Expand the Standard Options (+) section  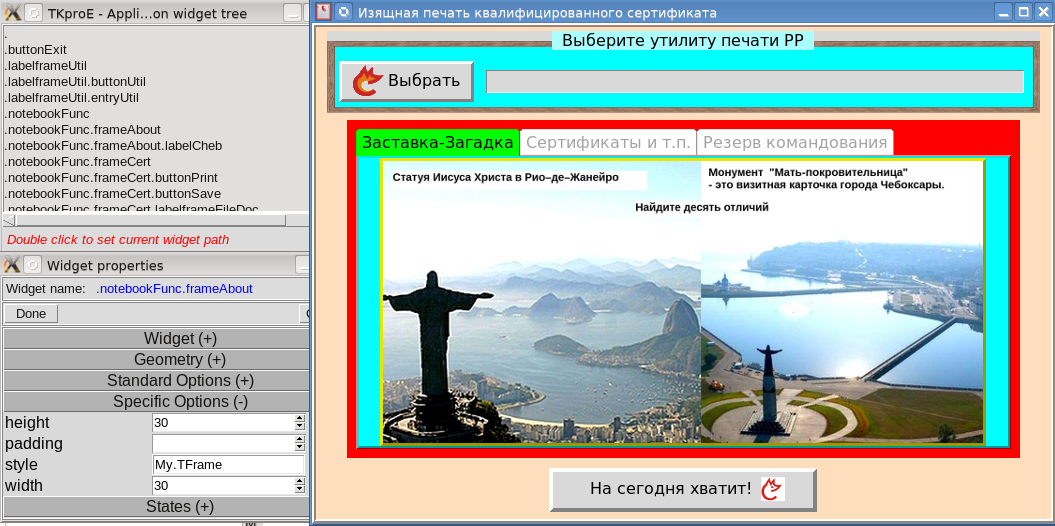click(156, 380)
